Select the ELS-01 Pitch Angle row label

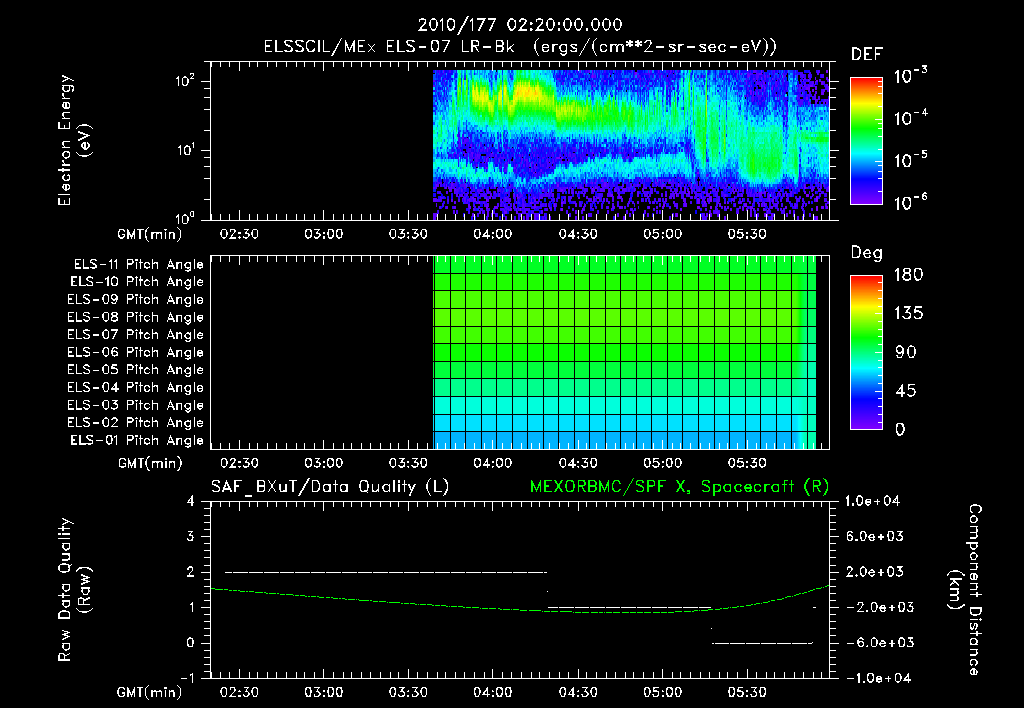pyautogui.click(x=136, y=441)
